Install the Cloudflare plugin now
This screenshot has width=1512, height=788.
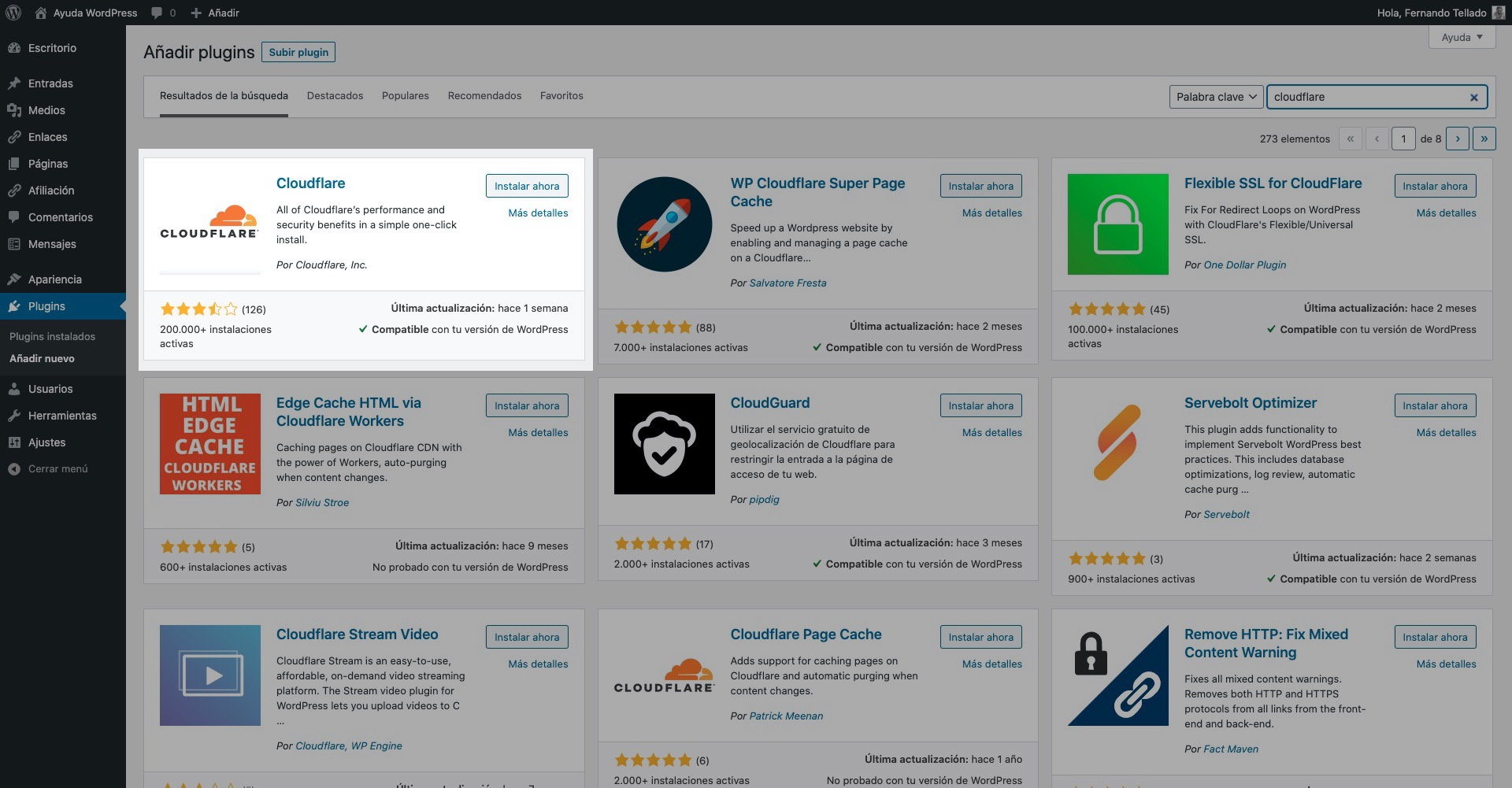[x=526, y=187]
